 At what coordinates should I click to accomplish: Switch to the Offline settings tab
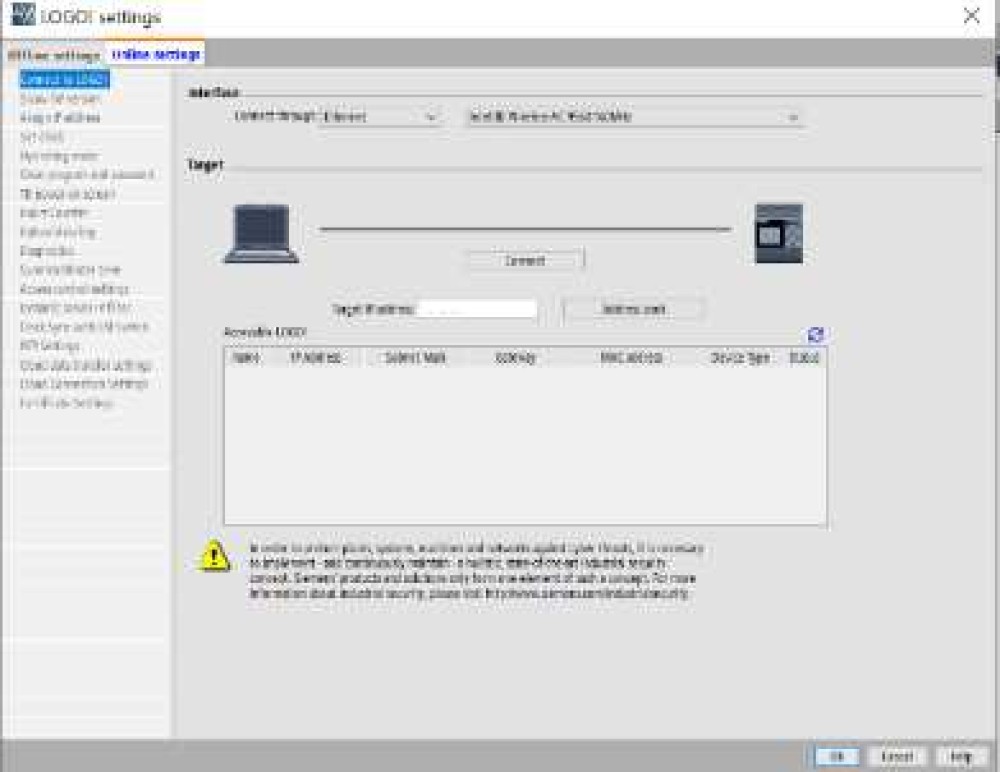pos(54,55)
